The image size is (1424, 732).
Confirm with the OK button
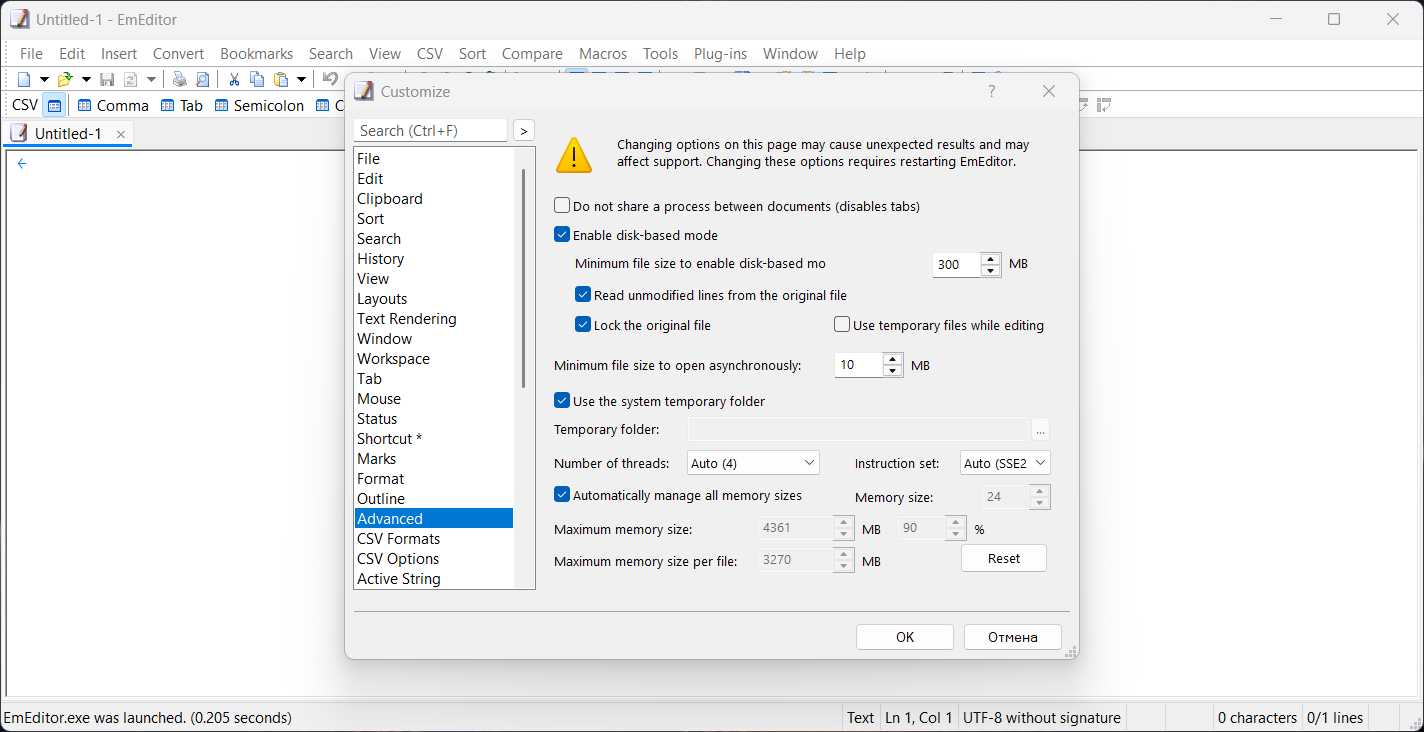(x=905, y=637)
